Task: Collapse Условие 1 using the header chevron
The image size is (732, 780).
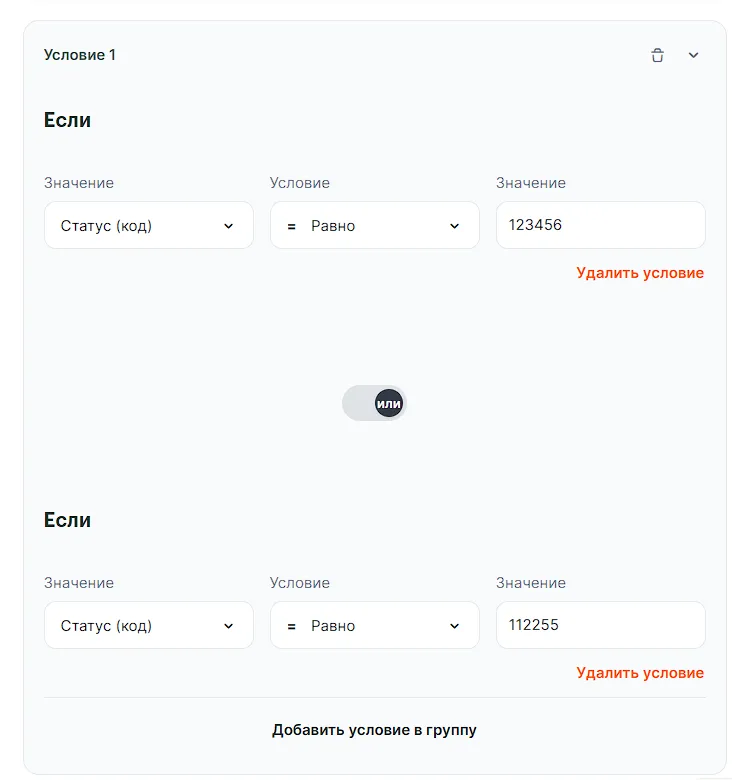Action: coord(694,56)
